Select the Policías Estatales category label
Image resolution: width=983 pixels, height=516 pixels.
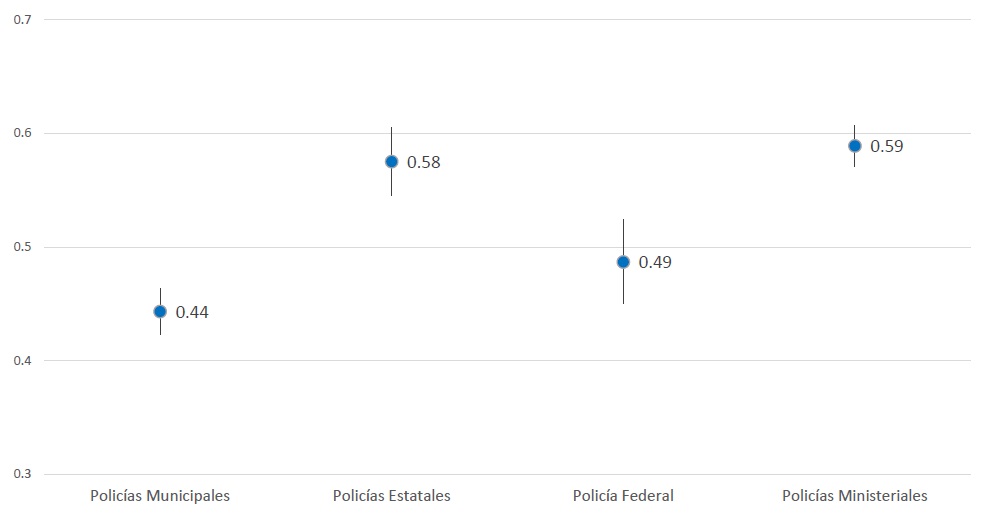click(x=392, y=496)
